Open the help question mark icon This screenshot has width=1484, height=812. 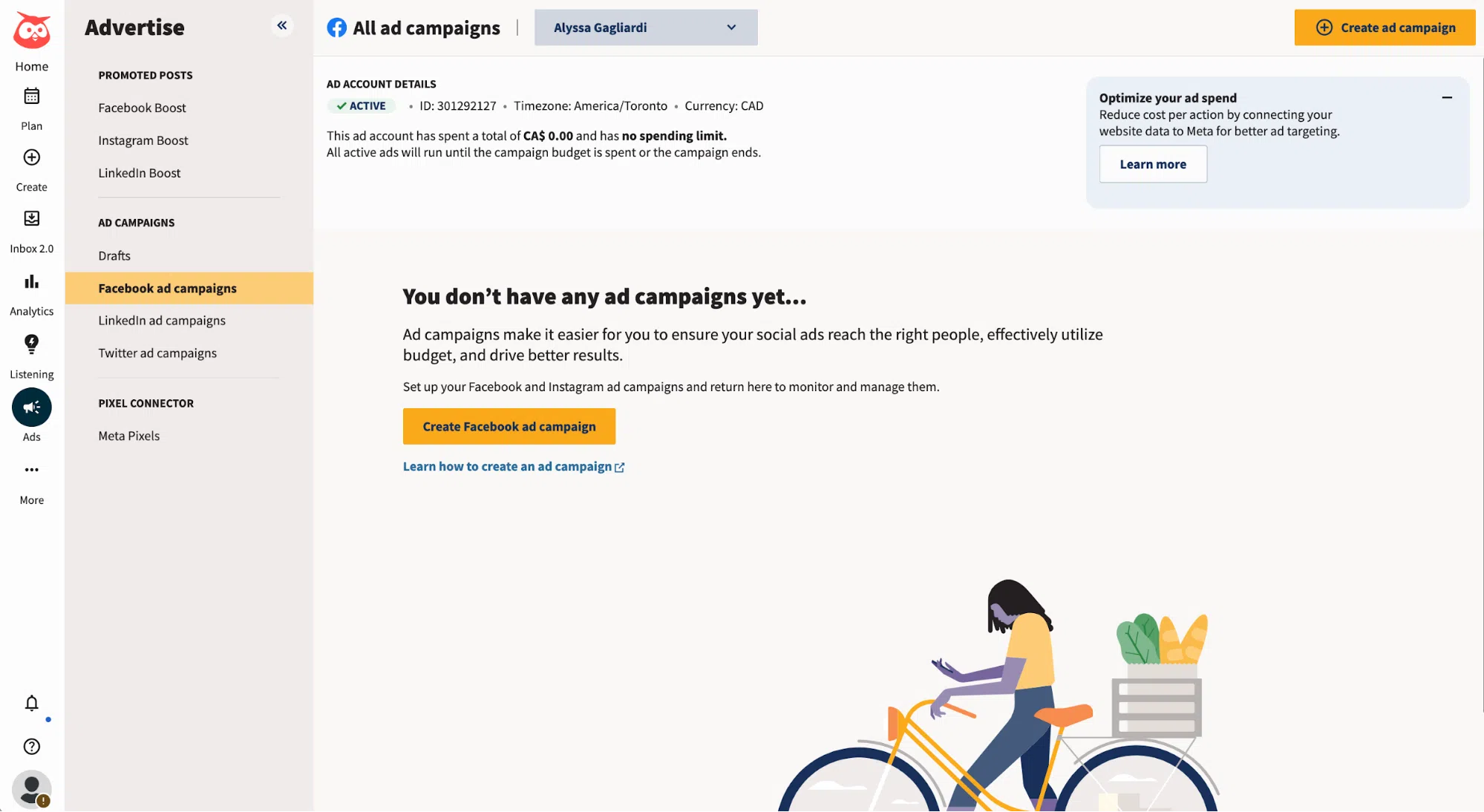coord(30,747)
